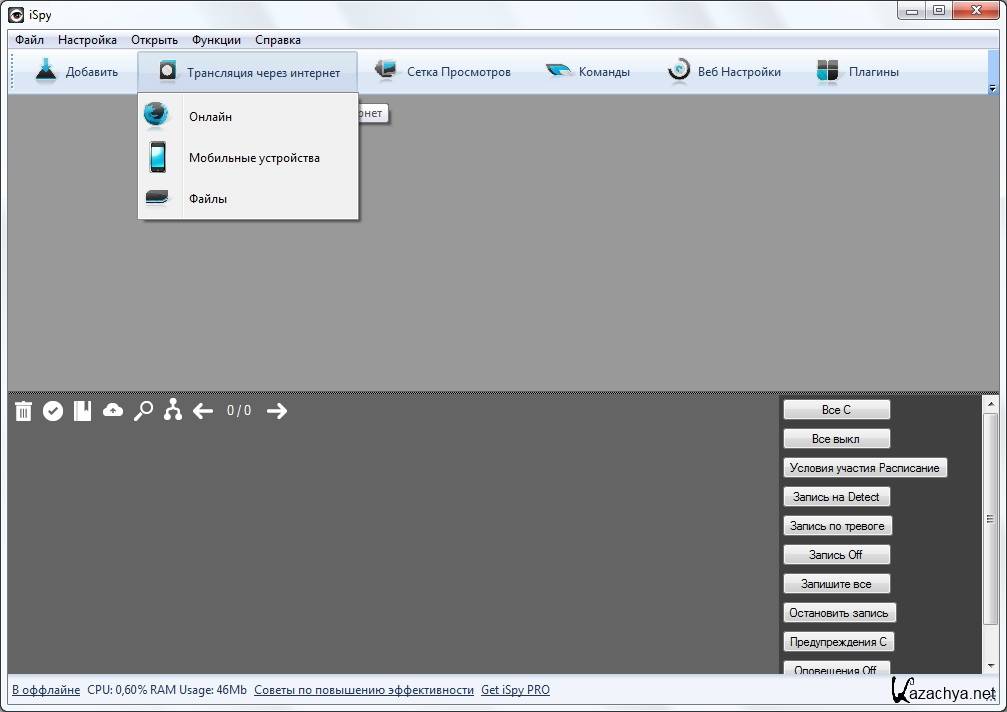Click the trash delete icon
Screen dimensions: 1007x712
24,411
